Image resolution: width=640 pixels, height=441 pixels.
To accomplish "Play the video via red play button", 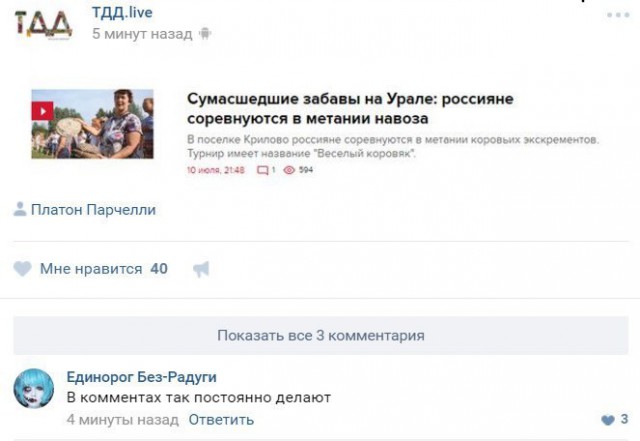I will click(x=42, y=111).
